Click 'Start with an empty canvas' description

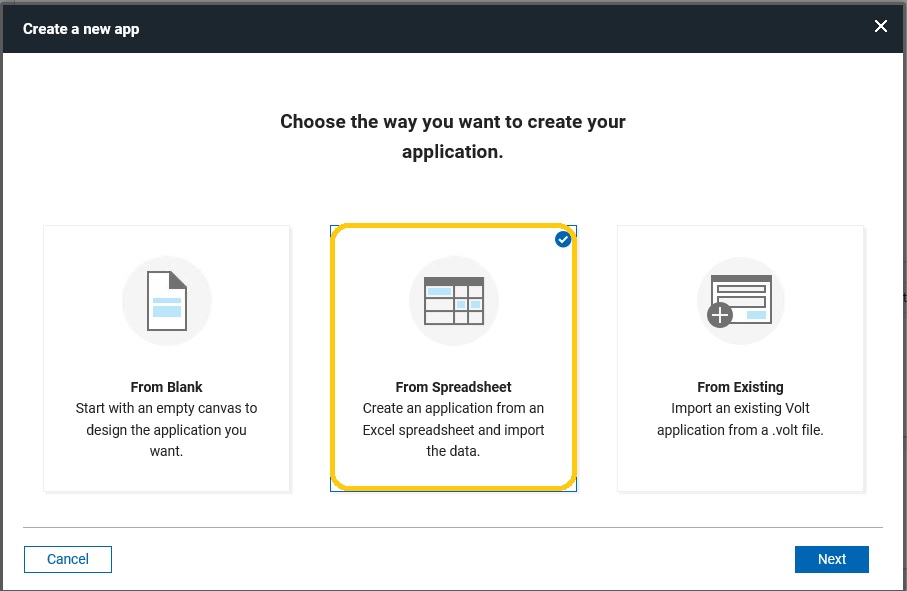click(167, 430)
